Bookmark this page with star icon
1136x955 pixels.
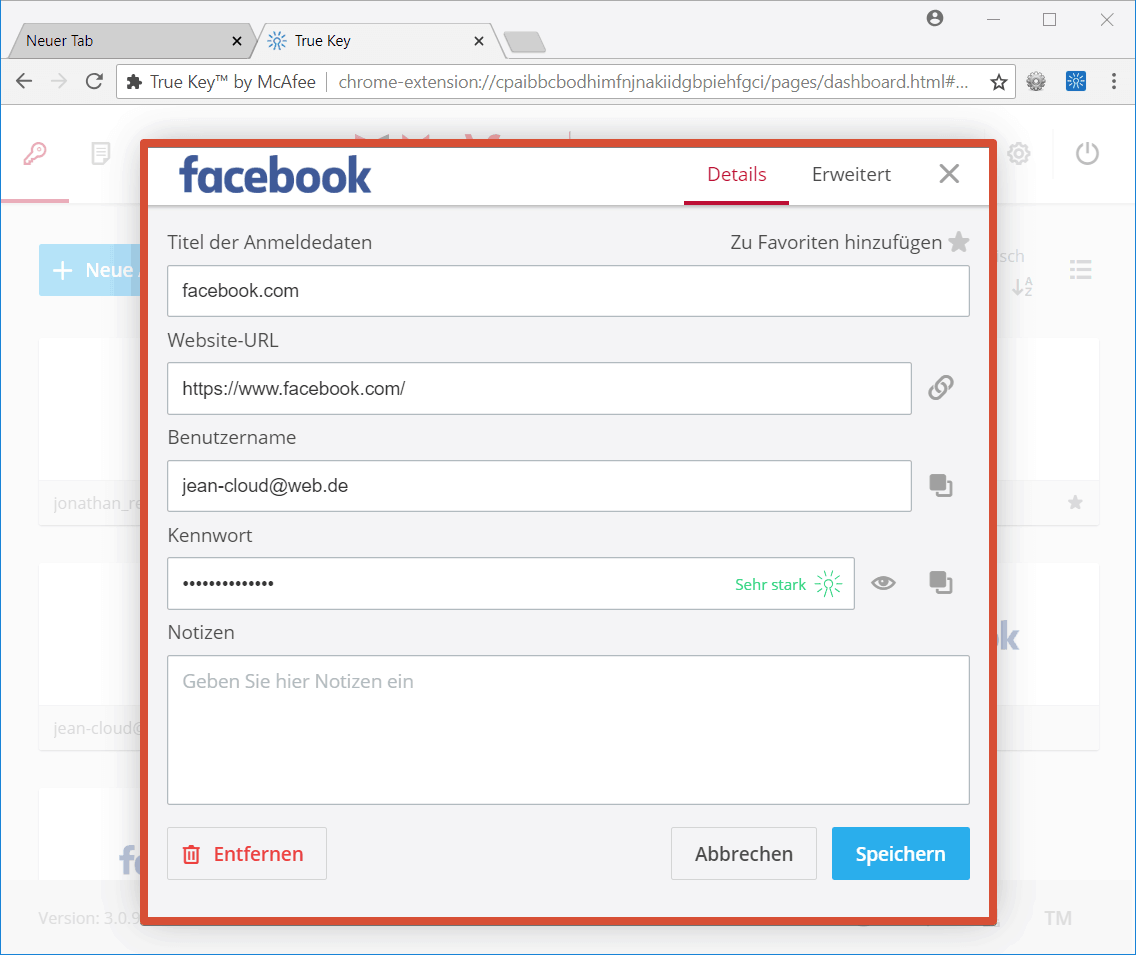coord(999,82)
